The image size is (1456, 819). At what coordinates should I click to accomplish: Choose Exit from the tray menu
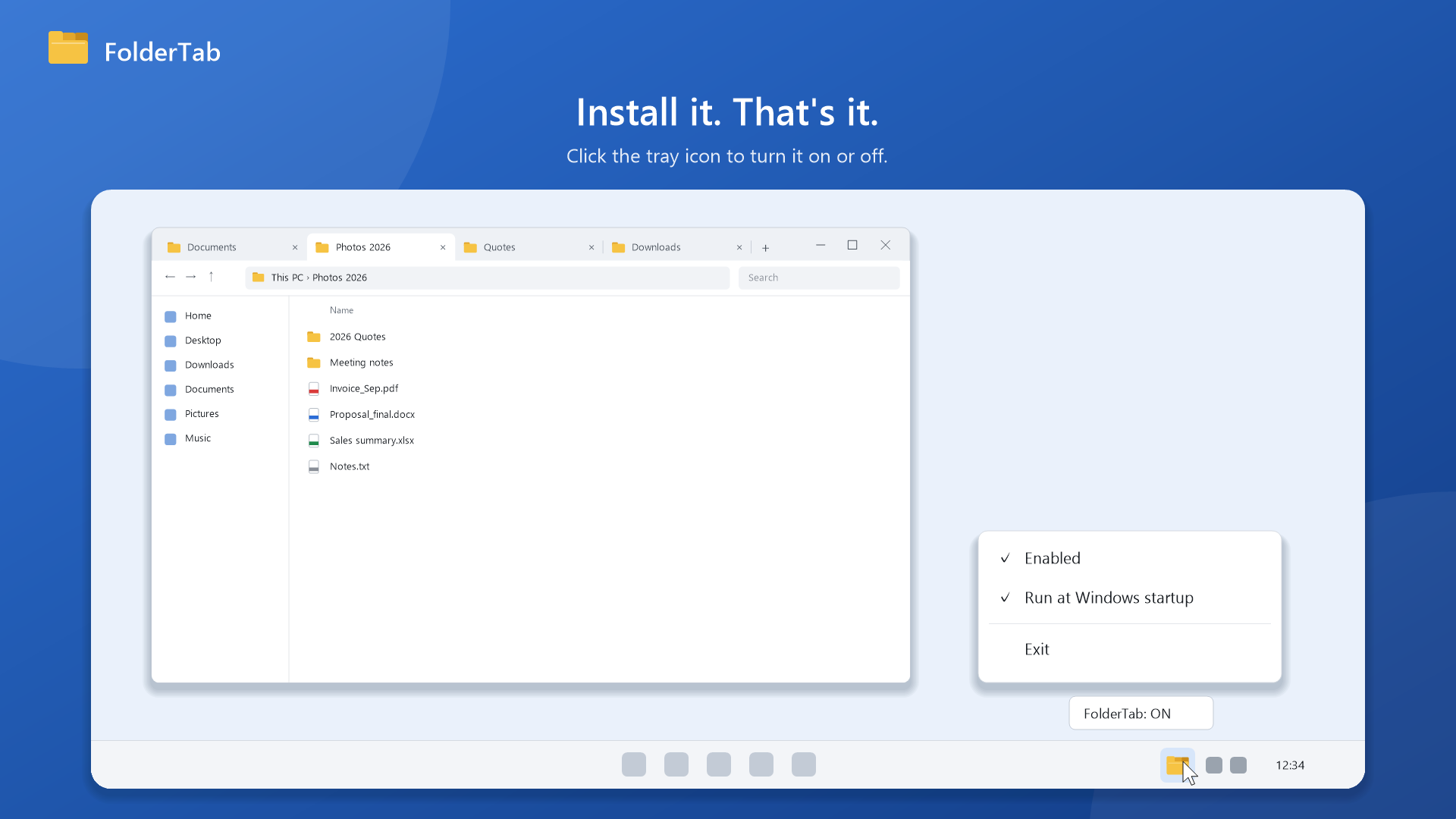point(1130,649)
